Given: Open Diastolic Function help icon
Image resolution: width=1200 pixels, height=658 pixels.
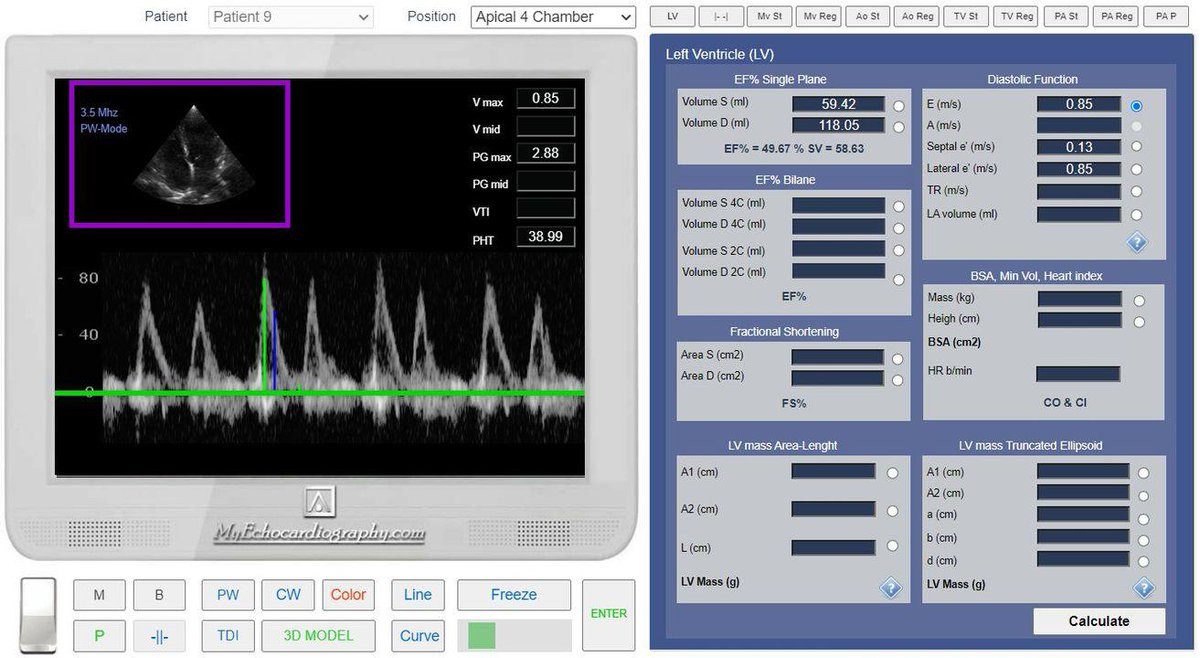Looking at the screenshot, I should click(x=1136, y=242).
